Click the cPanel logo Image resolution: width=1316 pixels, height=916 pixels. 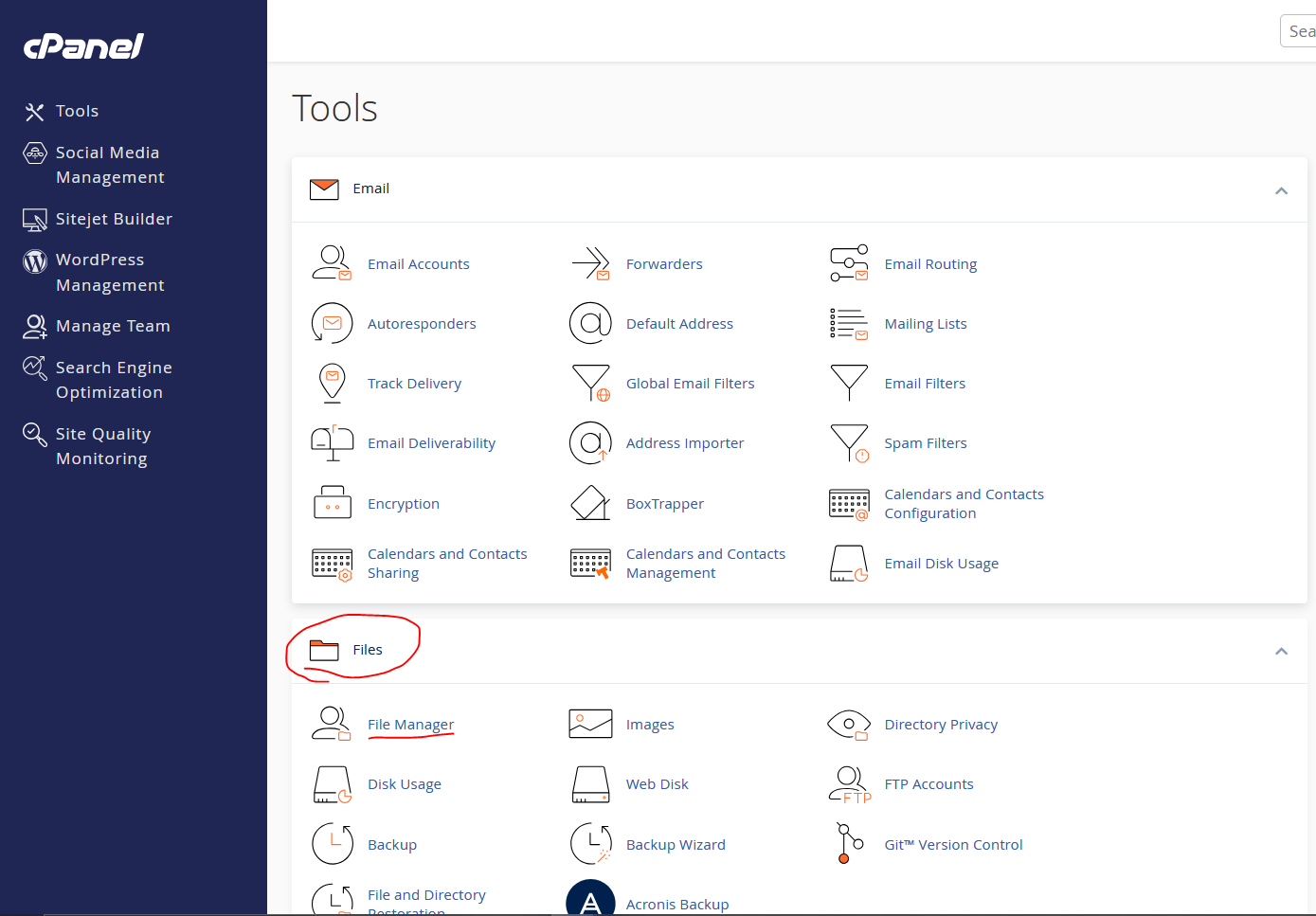pos(83,46)
